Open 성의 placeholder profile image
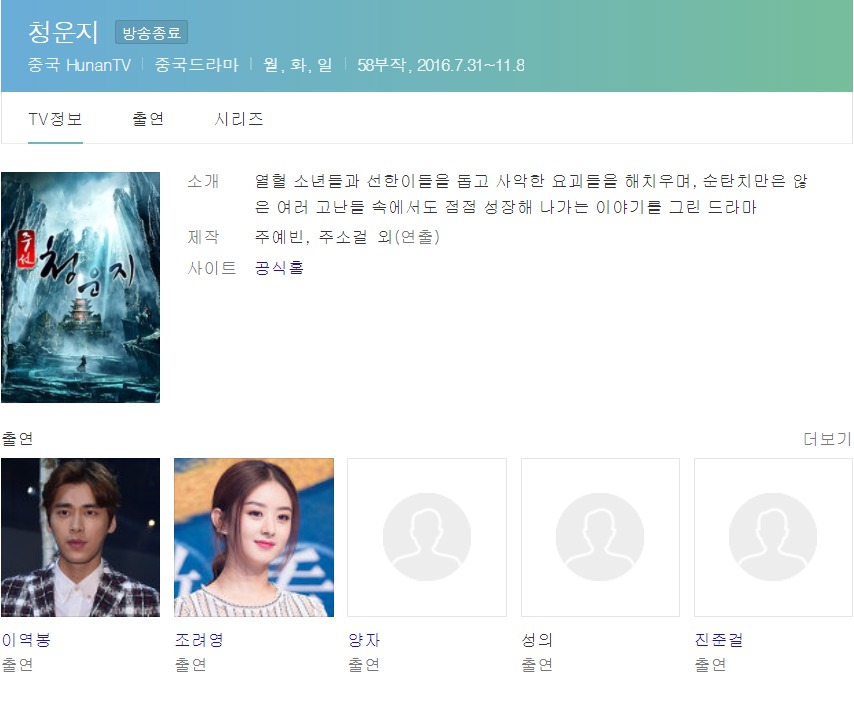This screenshot has height=705, width=854. [600, 537]
